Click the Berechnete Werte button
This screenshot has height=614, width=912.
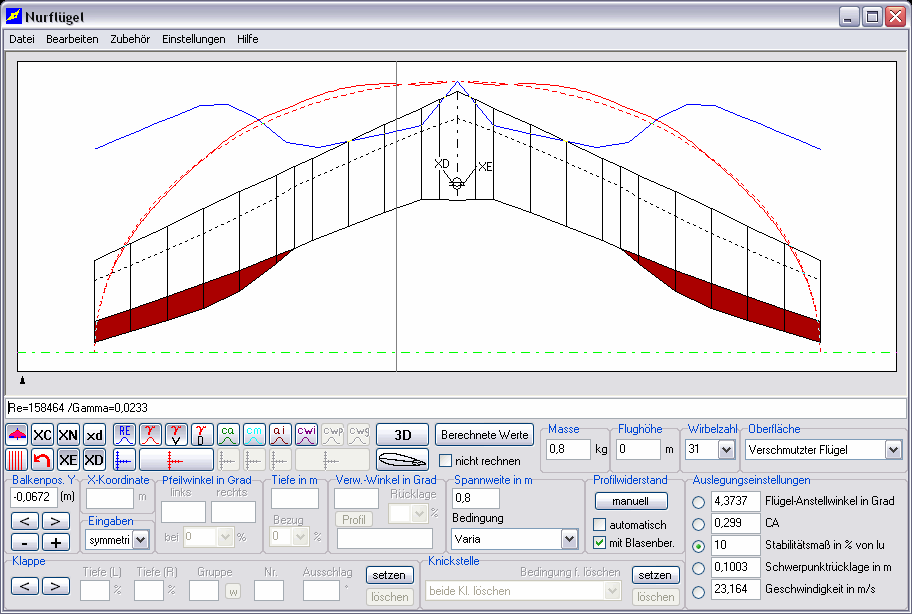[484, 435]
